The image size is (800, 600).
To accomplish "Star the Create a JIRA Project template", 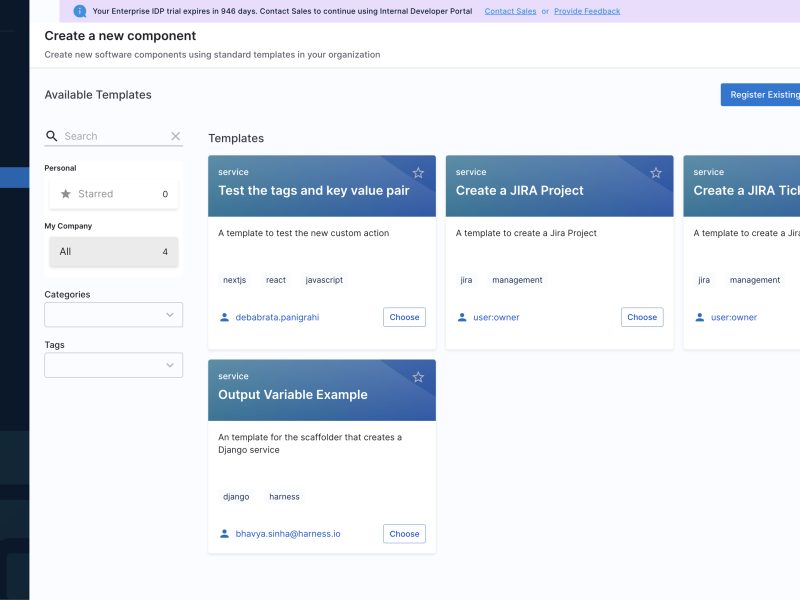I will [656, 173].
